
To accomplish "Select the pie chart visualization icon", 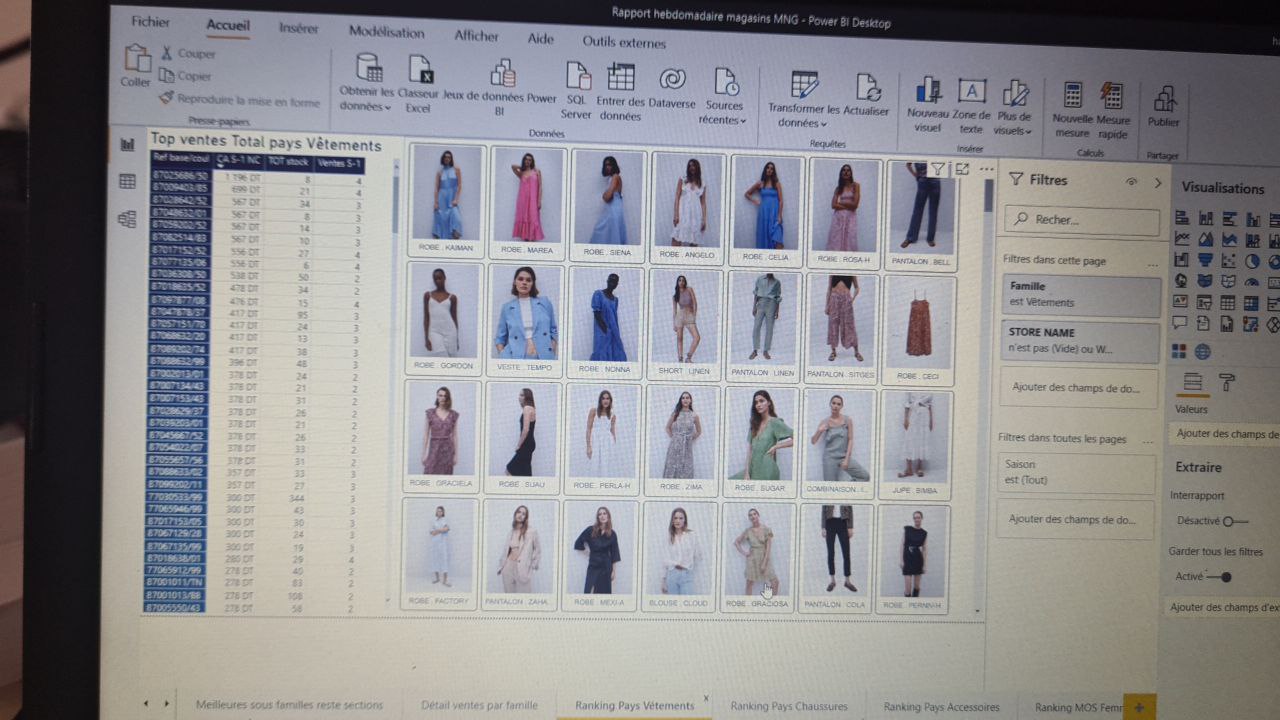I will (1251, 261).
